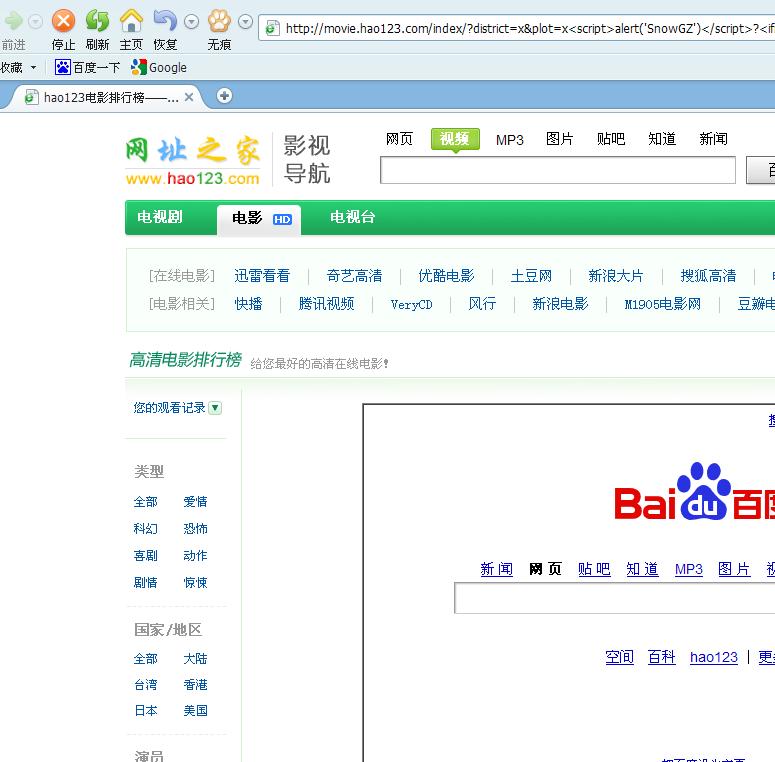Go to Home page icon
775x762 pixels.
(x=131, y=21)
